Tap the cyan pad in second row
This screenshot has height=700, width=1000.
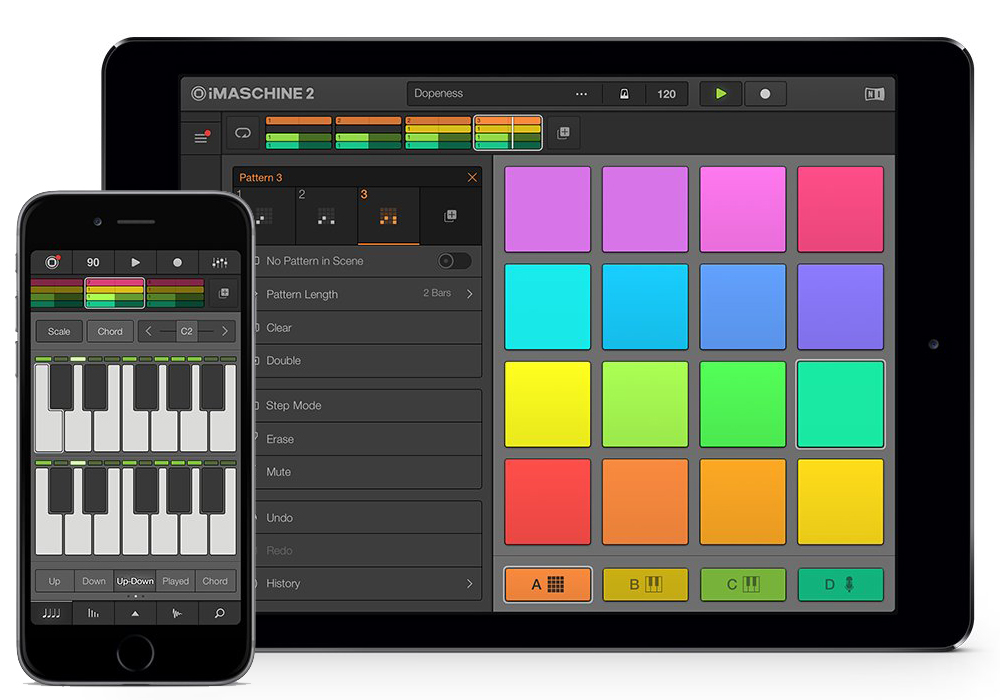[x=547, y=307]
